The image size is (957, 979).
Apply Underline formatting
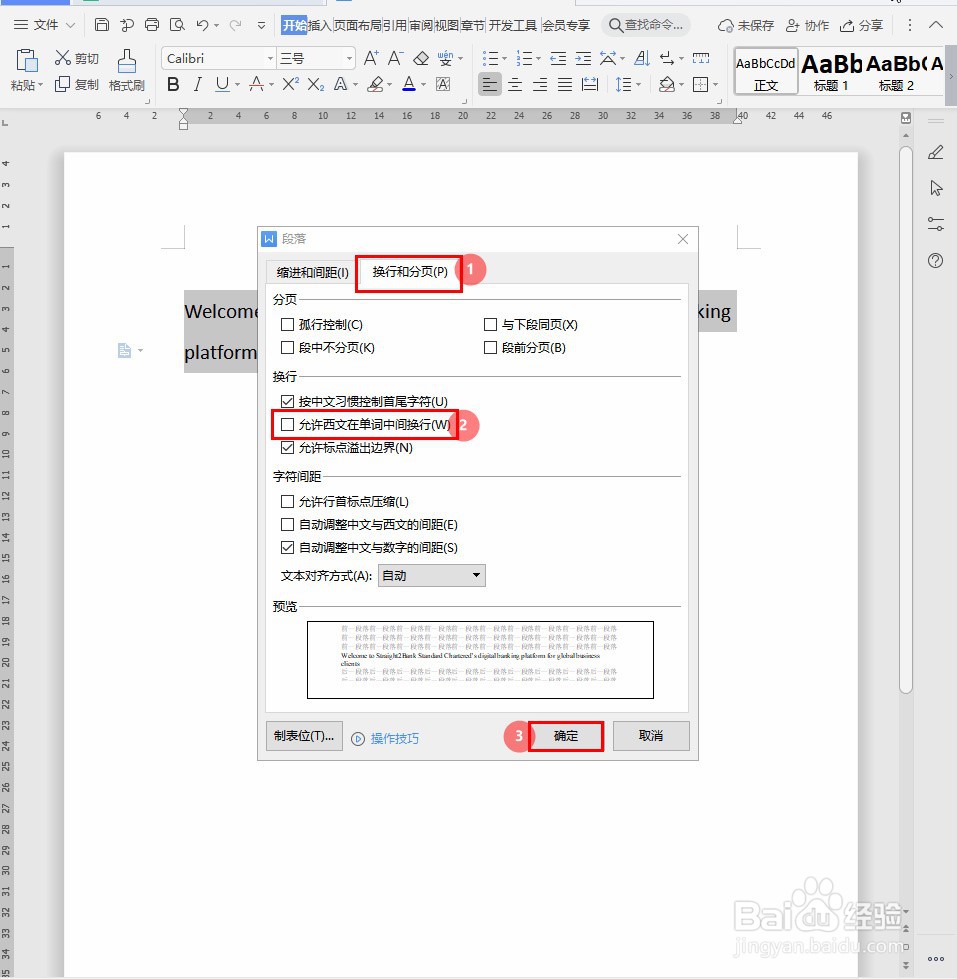(222, 84)
